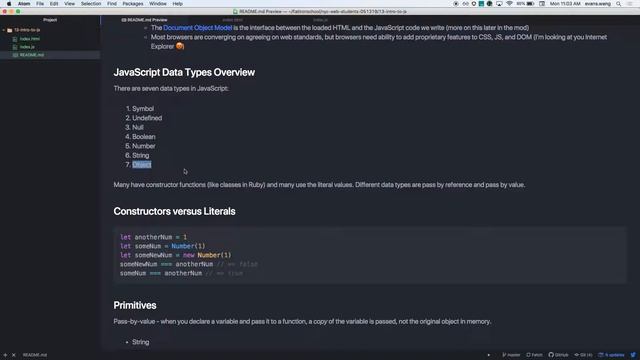
Task: Click the clock showing Mon 11:03 AM
Action: [565, 4]
